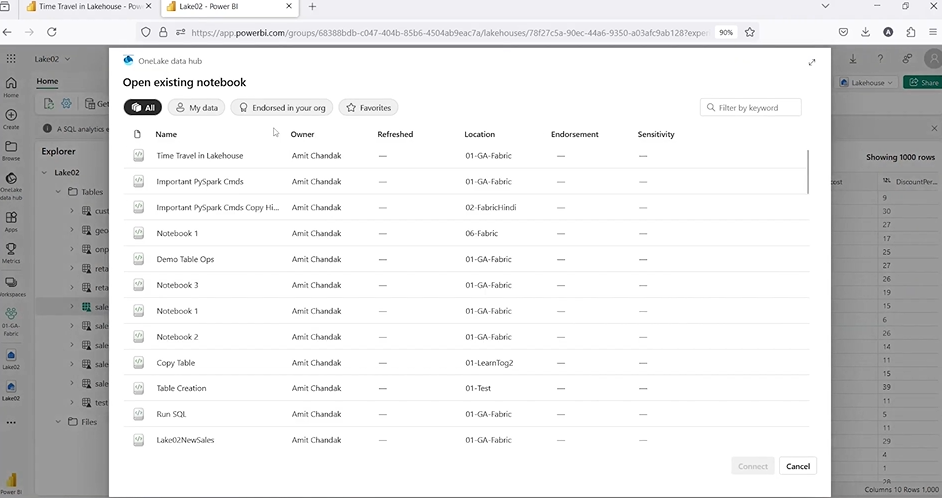Switch to the Home ribbon tab
This screenshot has width=942, height=498.
click(x=47, y=81)
